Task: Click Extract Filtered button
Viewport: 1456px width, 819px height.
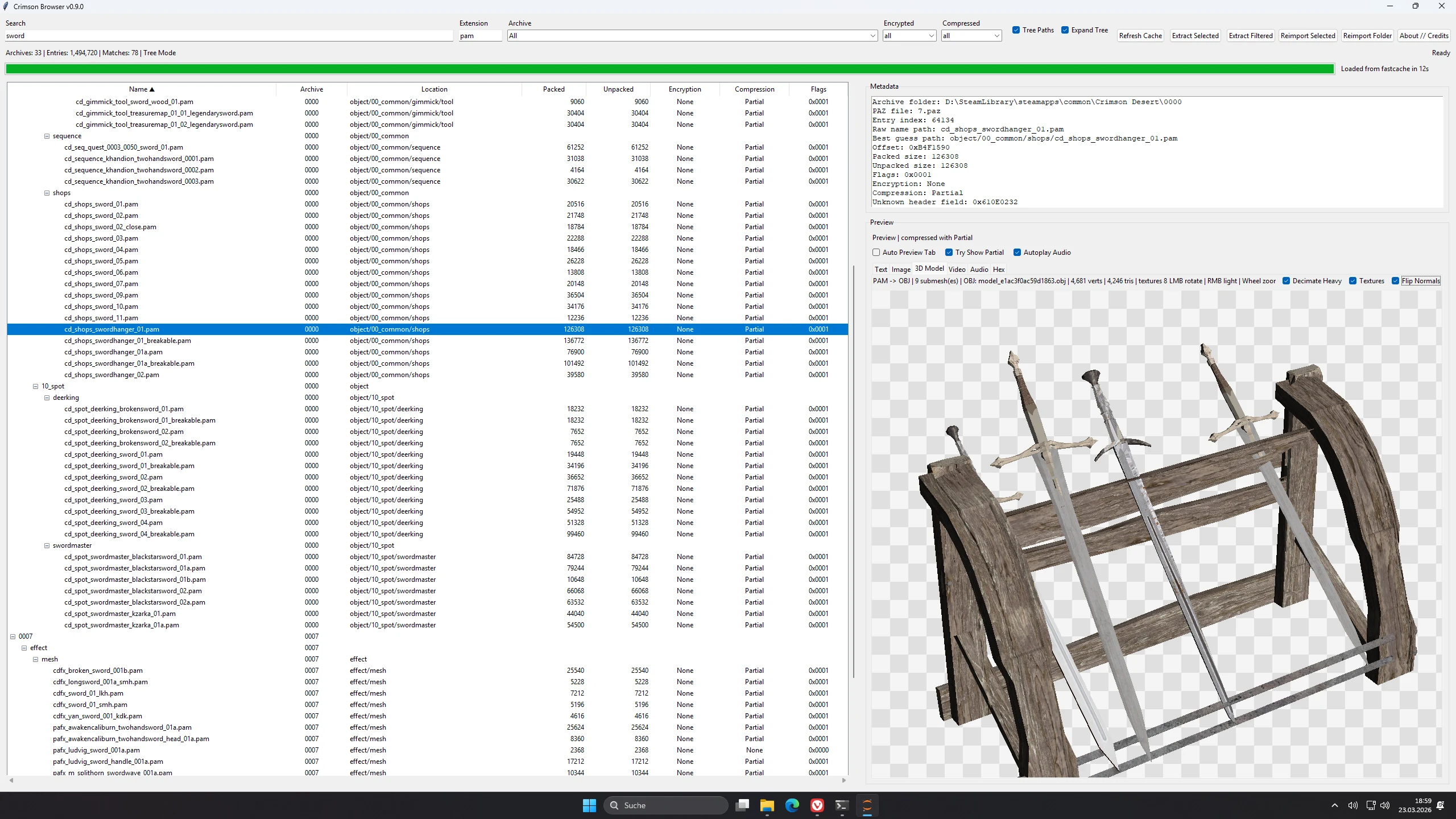Action: tap(1251, 36)
